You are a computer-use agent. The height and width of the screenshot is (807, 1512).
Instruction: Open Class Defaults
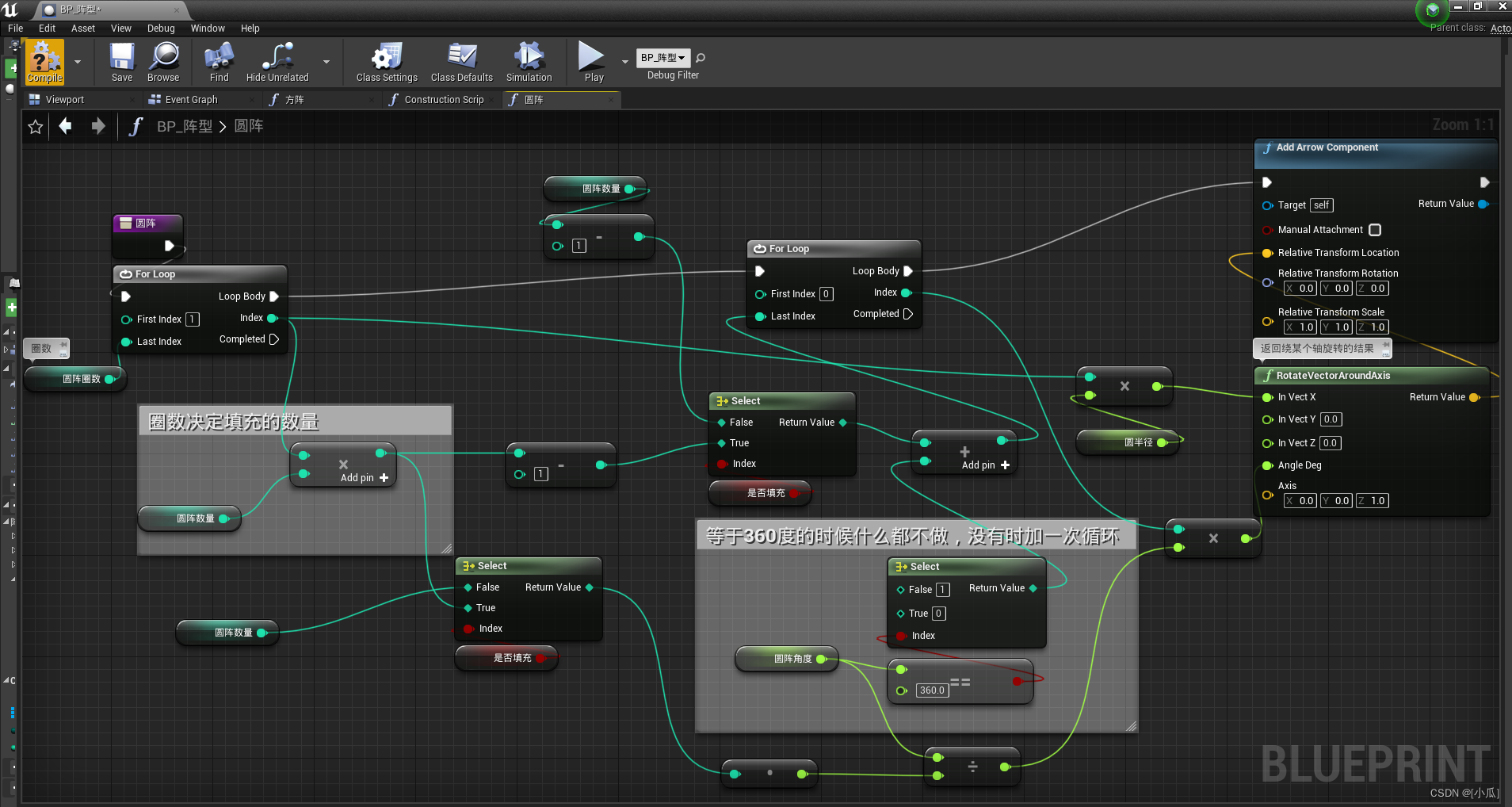click(x=462, y=62)
